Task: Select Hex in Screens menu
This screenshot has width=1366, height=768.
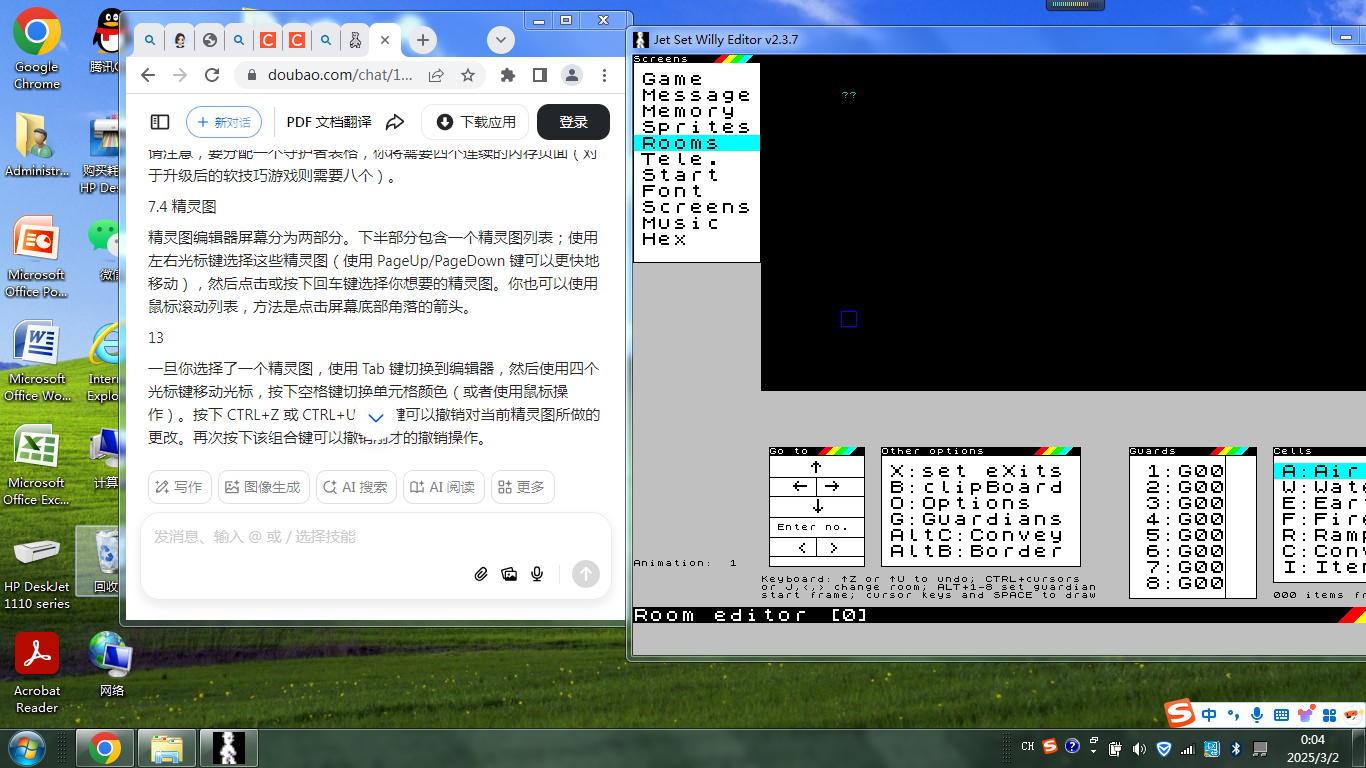Action: click(697, 239)
